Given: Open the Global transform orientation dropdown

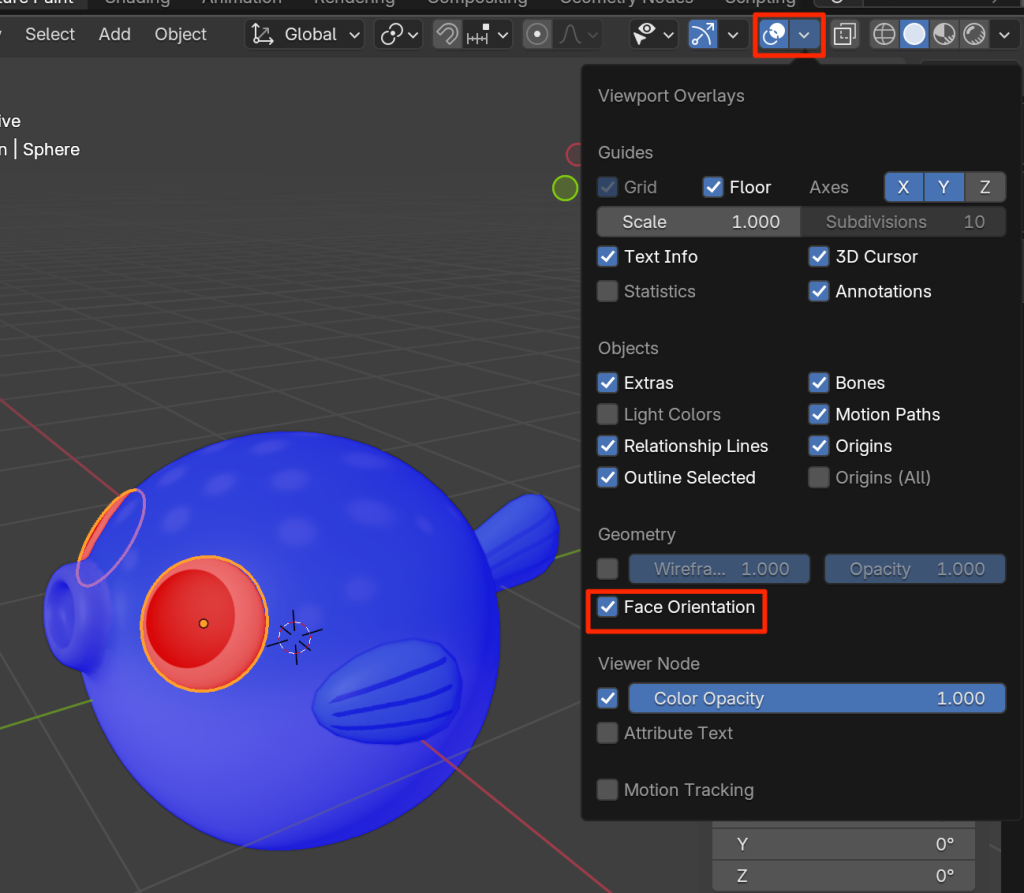Looking at the screenshot, I should pyautogui.click(x=308, y=35).
